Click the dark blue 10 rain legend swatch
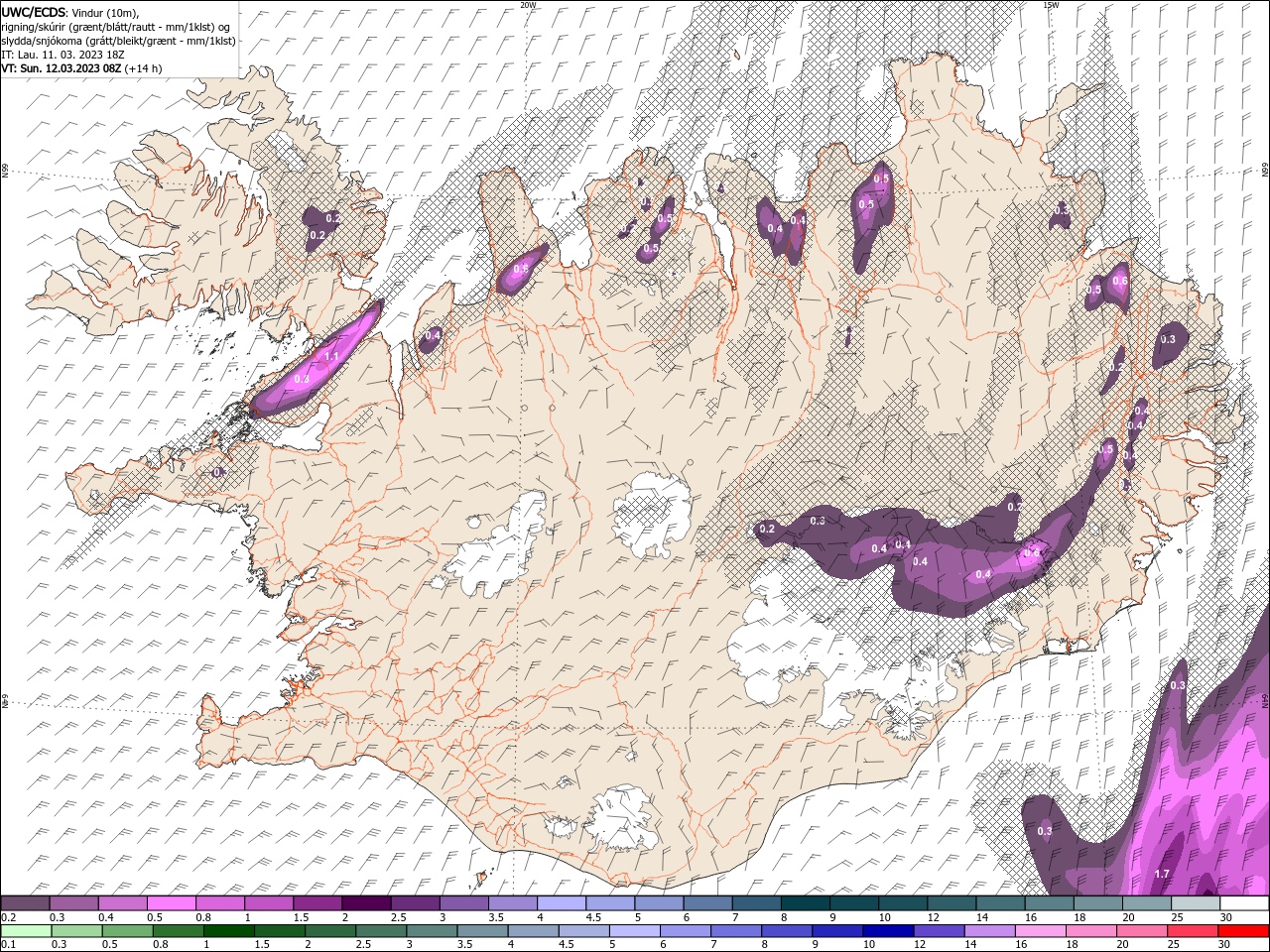This screenshot has width=1270, height=952. (x=889, y=931)
